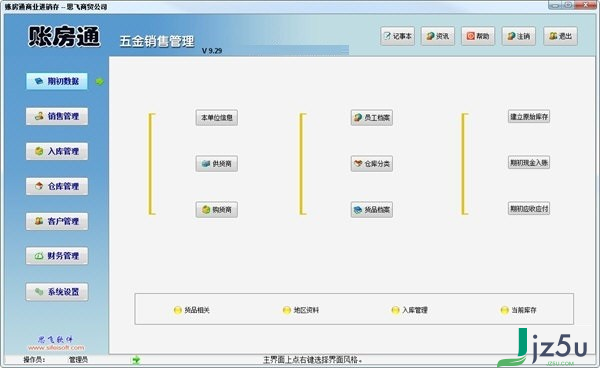Click the 注销 logout button
600x368 pixels.
point(519,36)
